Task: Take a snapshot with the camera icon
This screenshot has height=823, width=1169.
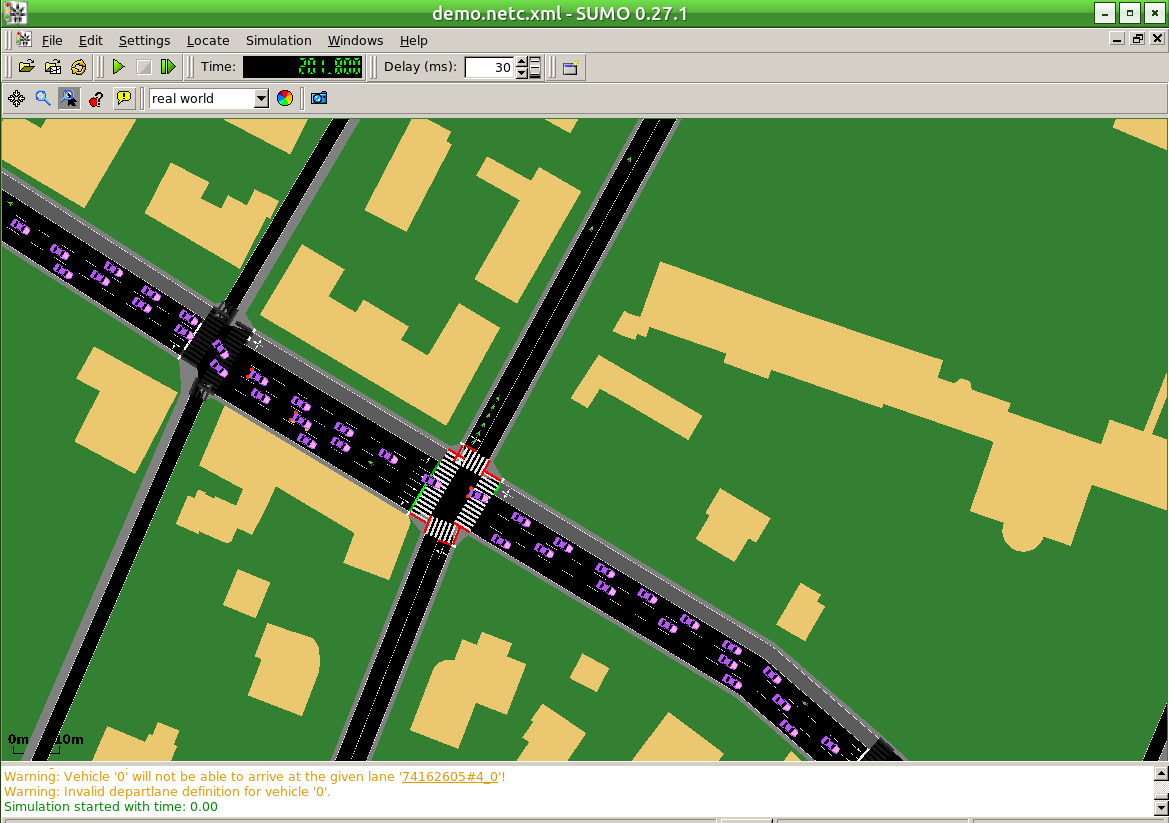Action: point(319,98)
